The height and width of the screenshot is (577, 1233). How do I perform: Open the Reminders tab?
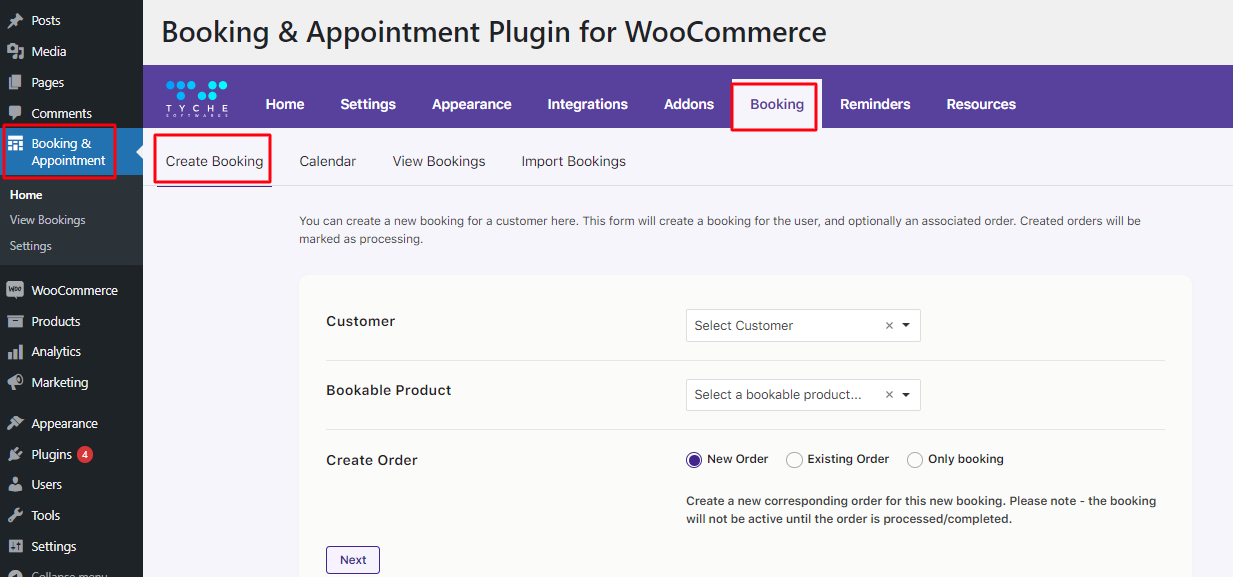875,104
